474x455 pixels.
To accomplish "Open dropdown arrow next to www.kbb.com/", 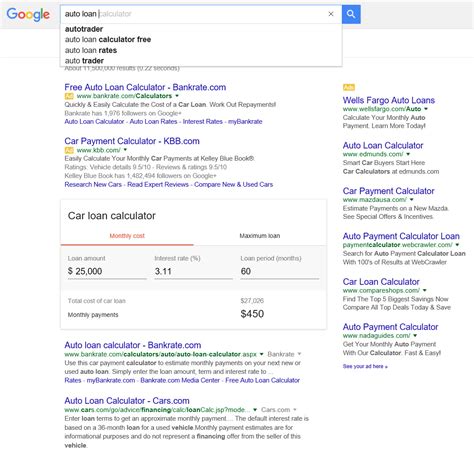I will click(x=125, y=150).
